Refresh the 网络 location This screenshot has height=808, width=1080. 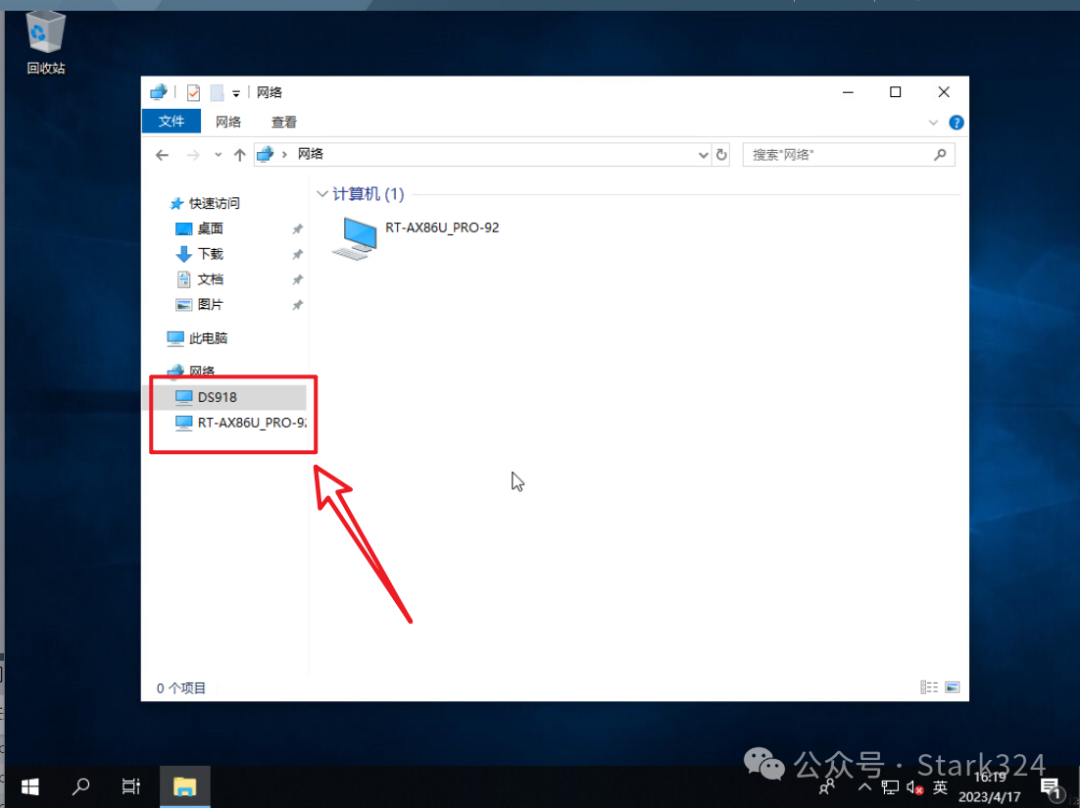[721, 155]
